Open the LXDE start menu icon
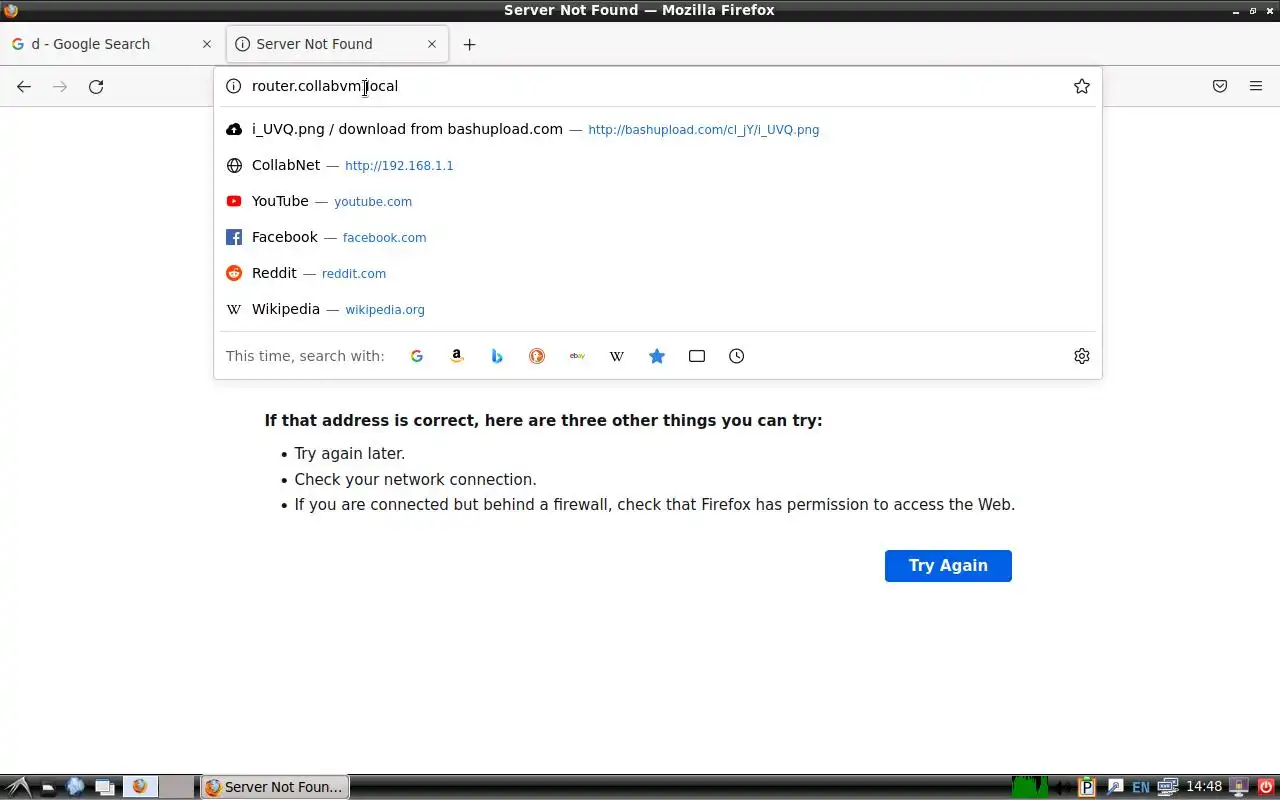The image size is (1280, 800). [x=18, y=787]
